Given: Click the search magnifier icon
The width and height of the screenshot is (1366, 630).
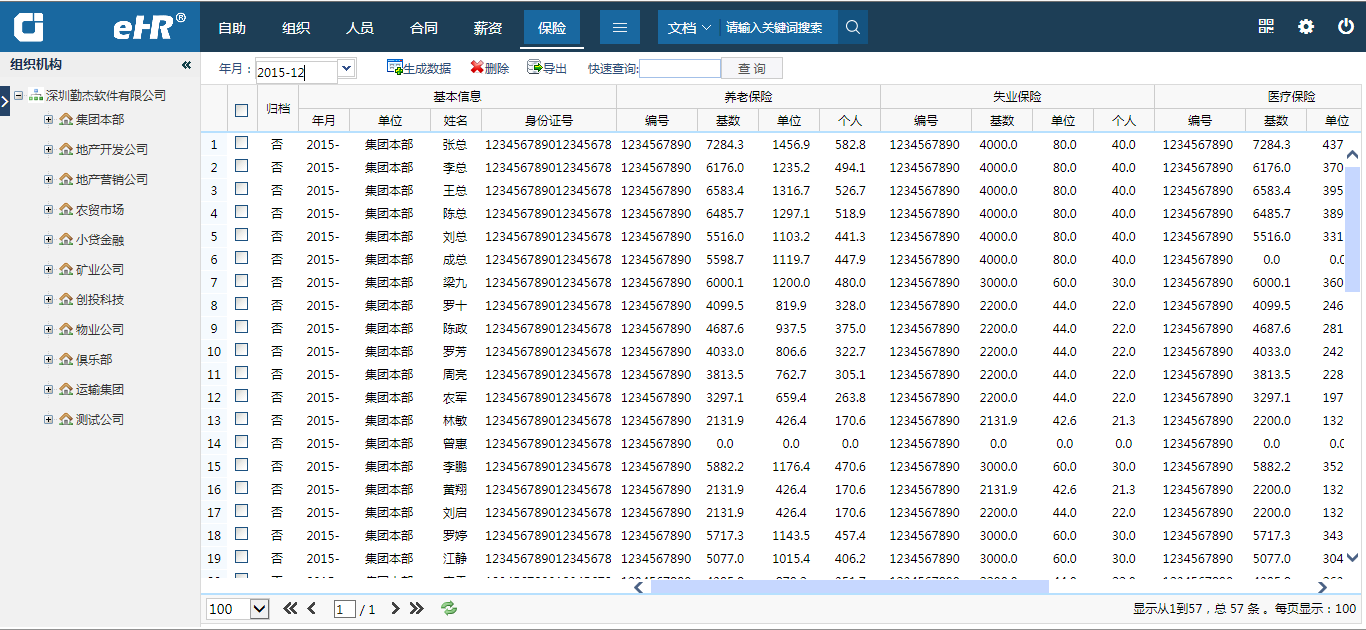Looking at the screenshot, I should (853, 28).
